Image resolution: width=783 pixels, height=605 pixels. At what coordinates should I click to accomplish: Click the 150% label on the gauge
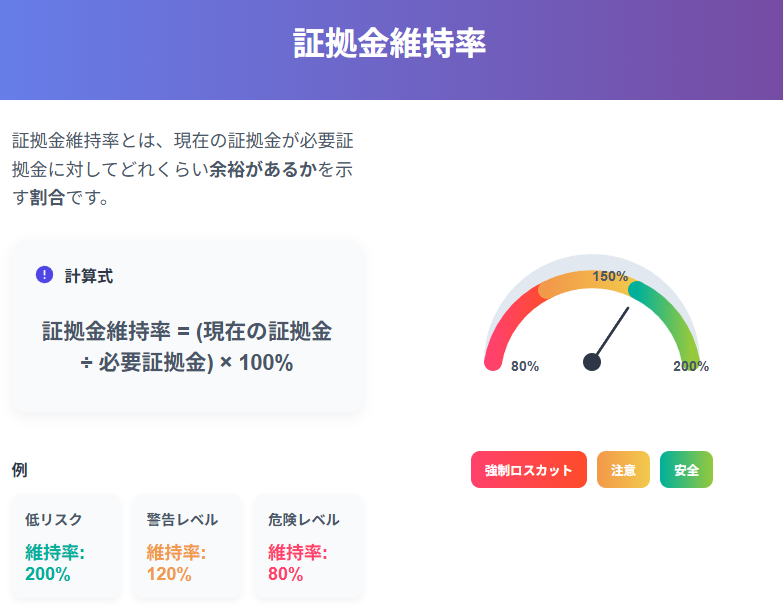click(610, 276)
